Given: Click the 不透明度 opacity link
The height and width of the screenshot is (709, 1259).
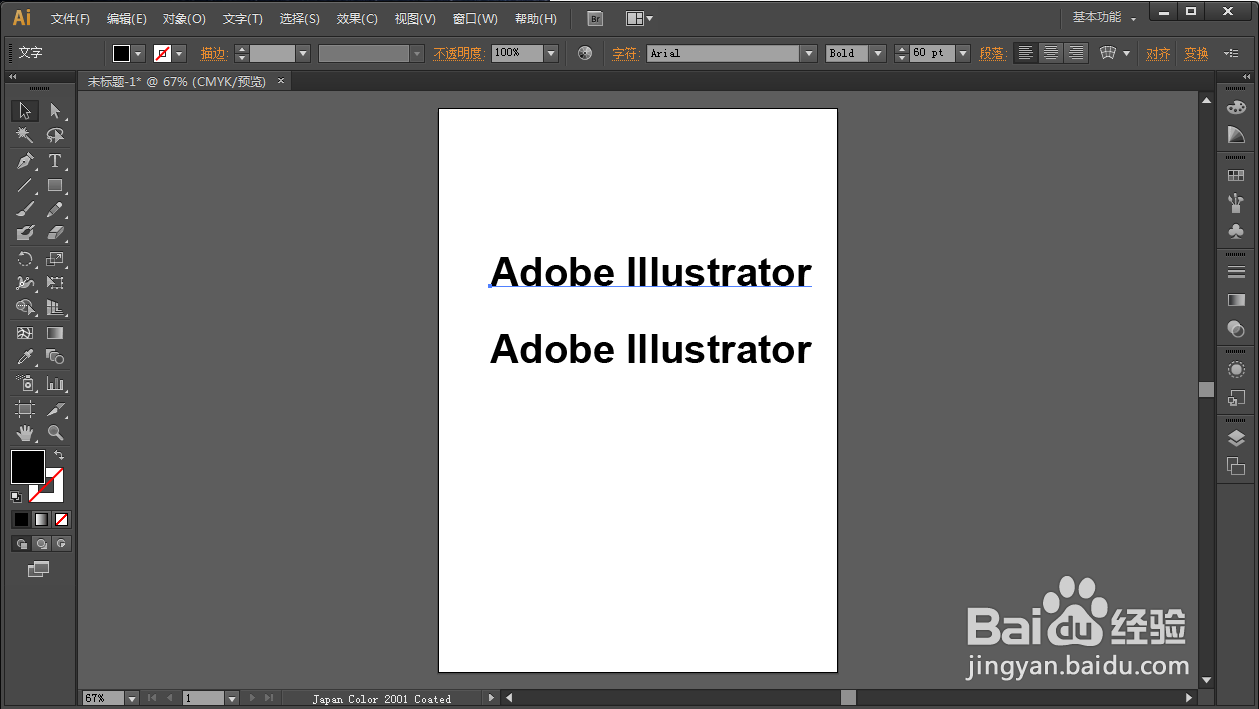Looking at the screenshot, I should pos(459,53).
